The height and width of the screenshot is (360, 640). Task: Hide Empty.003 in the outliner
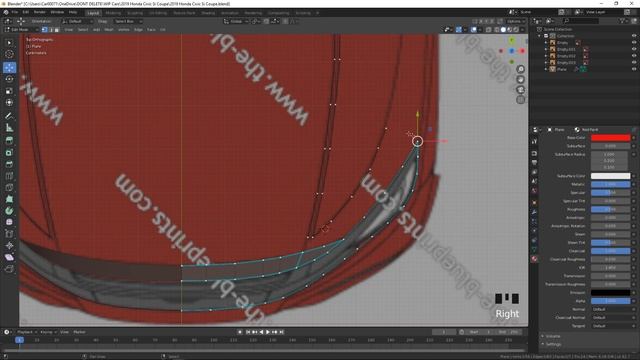click(634, 62)
